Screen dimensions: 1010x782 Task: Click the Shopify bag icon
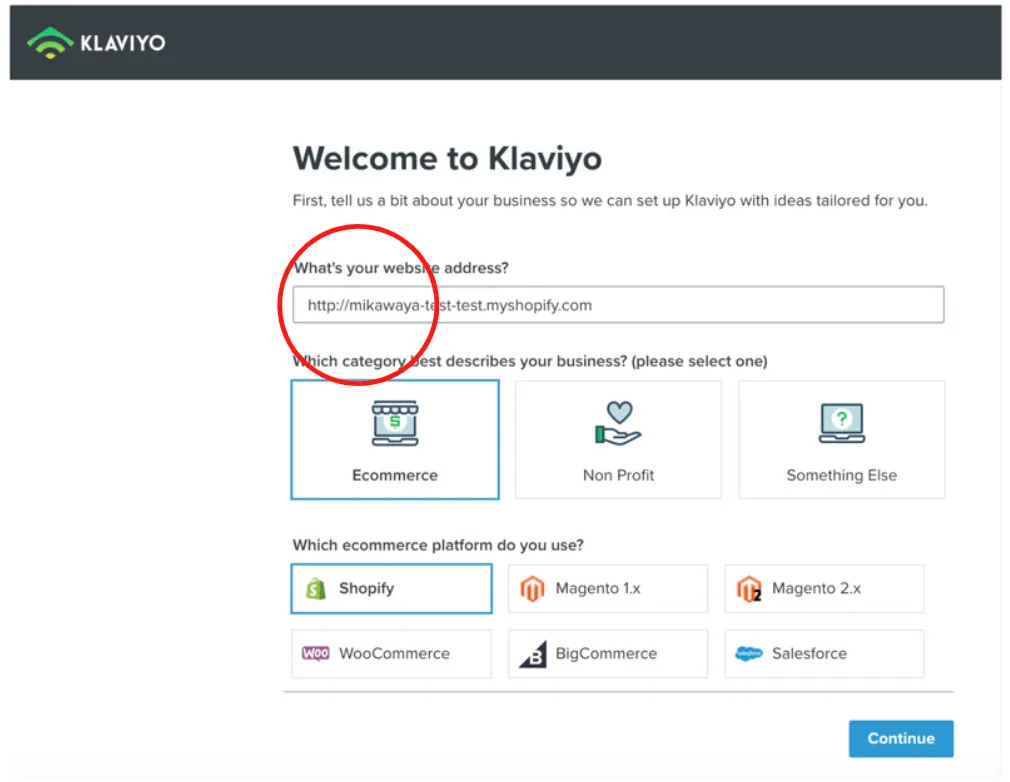pyautogui.click(x=316, y=589)
